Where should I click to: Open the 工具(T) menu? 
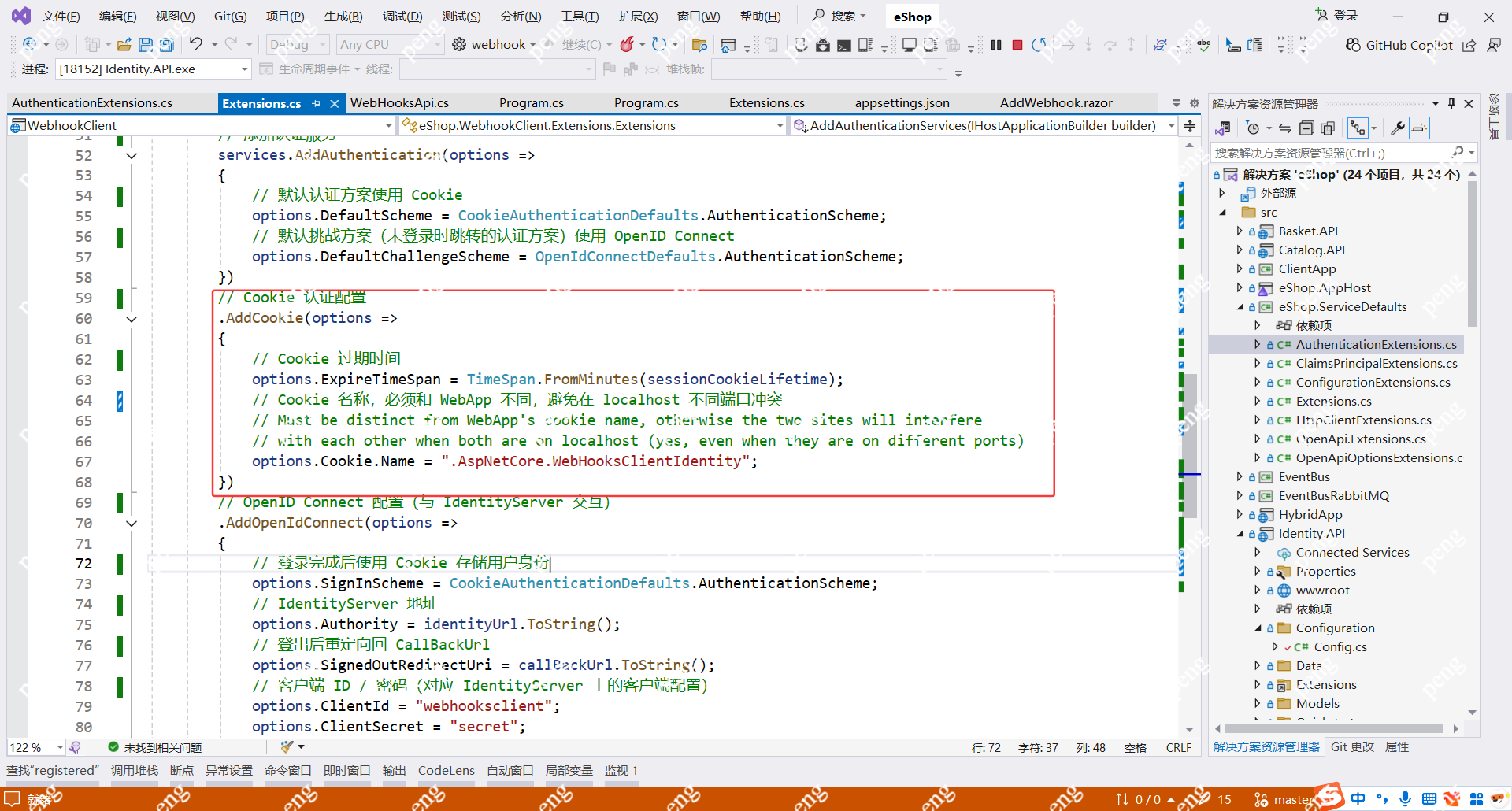tap(580, 17)
